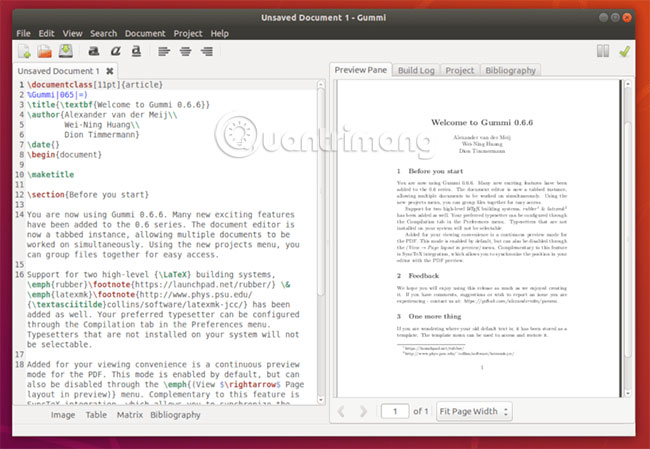Open the Search menu
The width and height of the screenshot is (650, 449).
(x=104, y=34)
